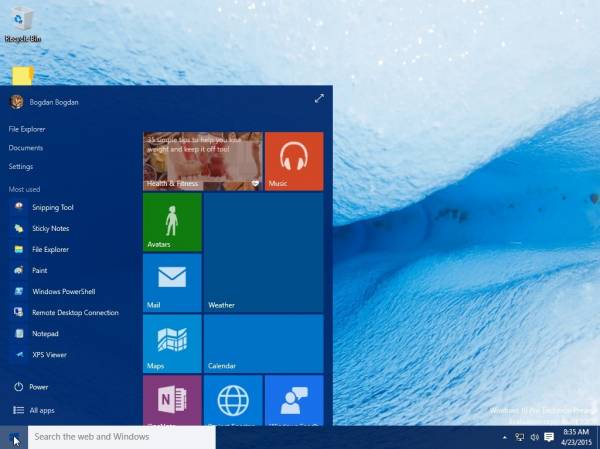Viewport: 600px width, 449px height.
Task: Open the globe browser tile
Action: point(233,400)
